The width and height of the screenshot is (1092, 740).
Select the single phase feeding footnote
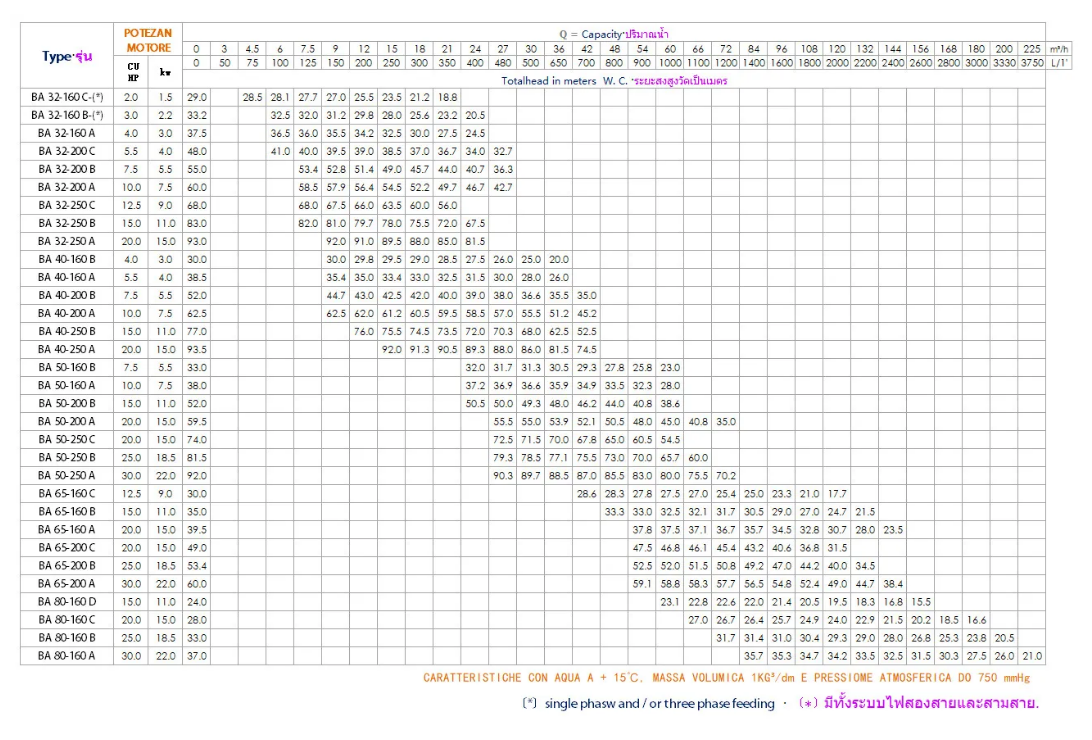point(648,704)
